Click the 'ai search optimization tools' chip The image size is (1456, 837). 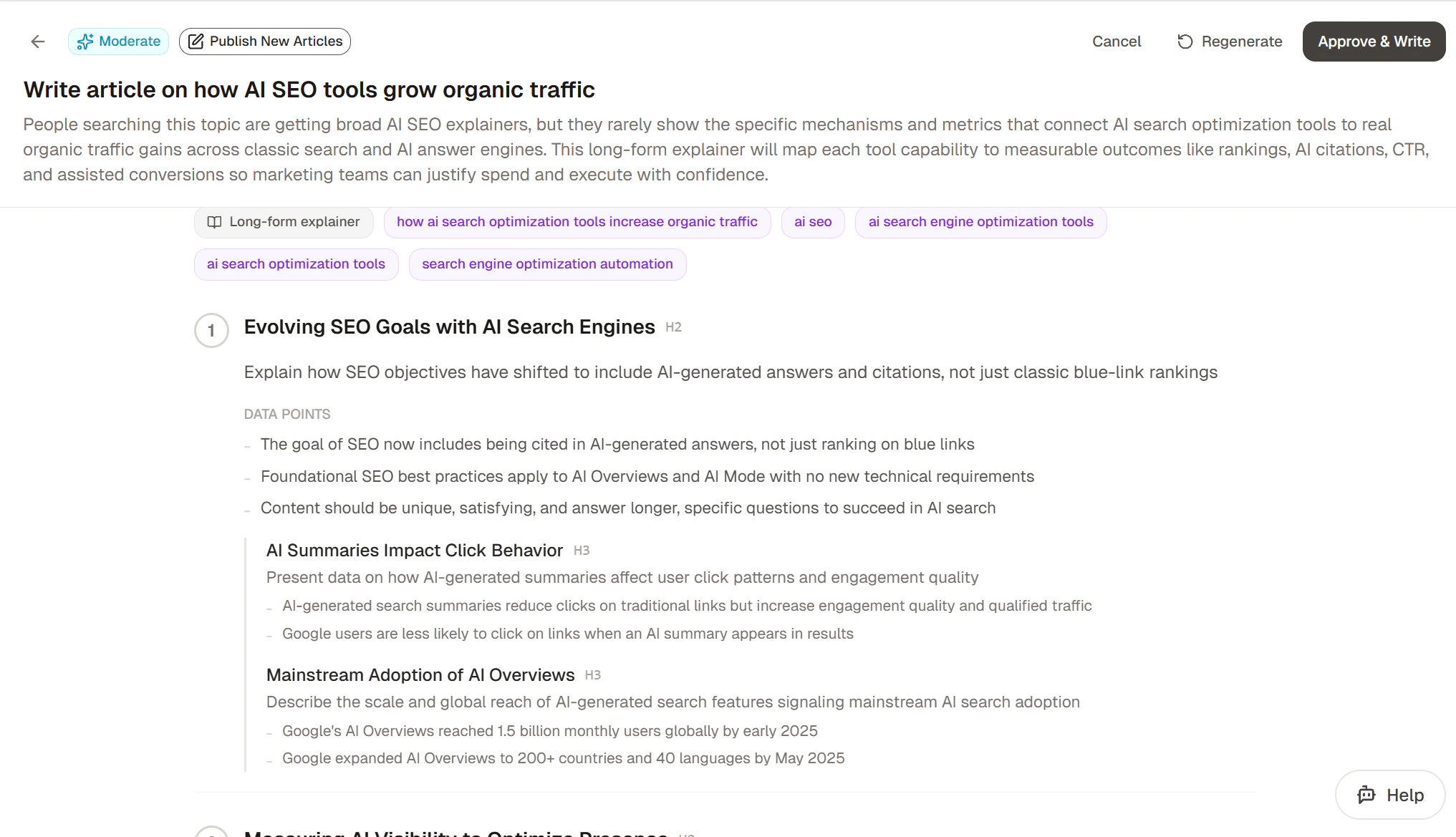tap(296, 264)
